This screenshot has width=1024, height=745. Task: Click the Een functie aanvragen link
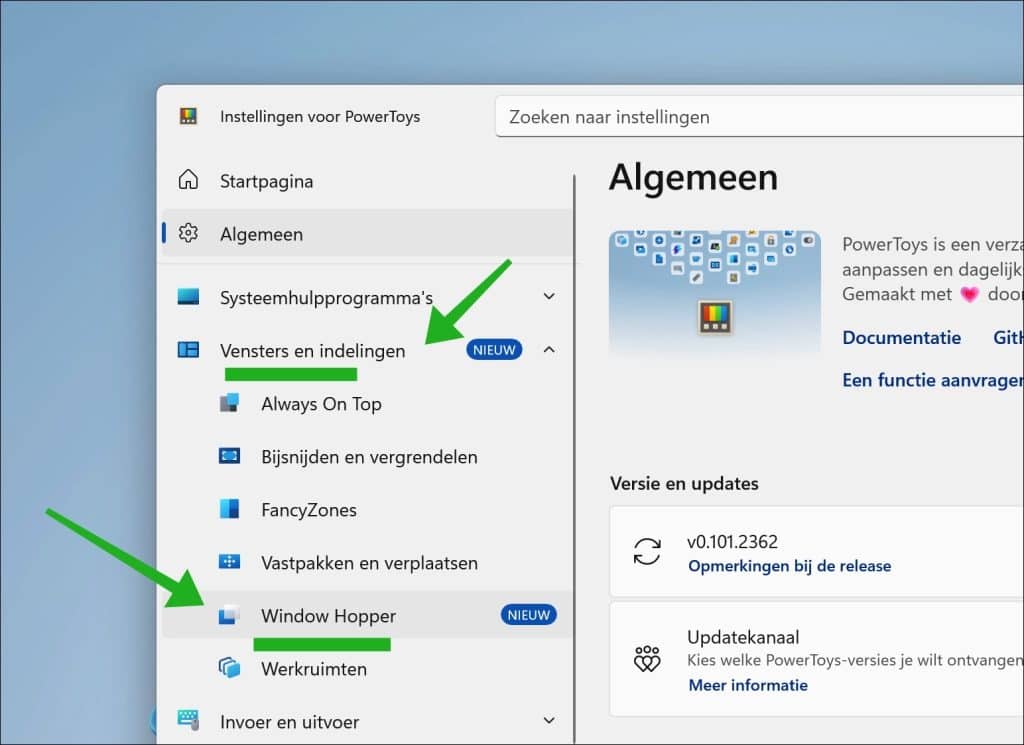[x=933, y=380]
